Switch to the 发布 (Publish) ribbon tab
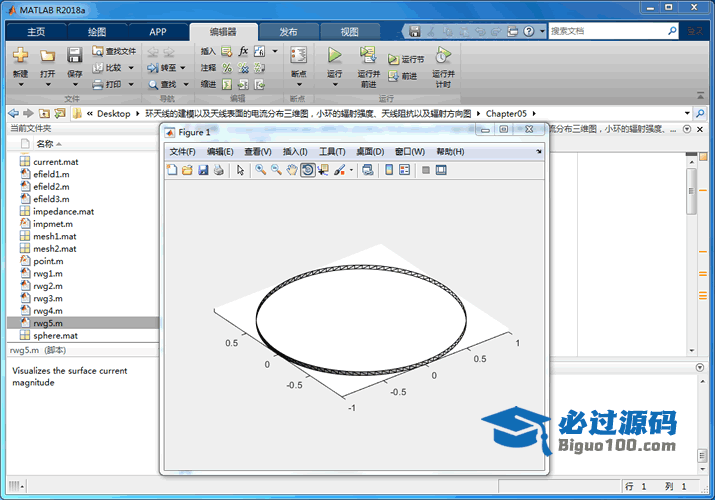This screenshot has height=500, width=715. point(288,31)
